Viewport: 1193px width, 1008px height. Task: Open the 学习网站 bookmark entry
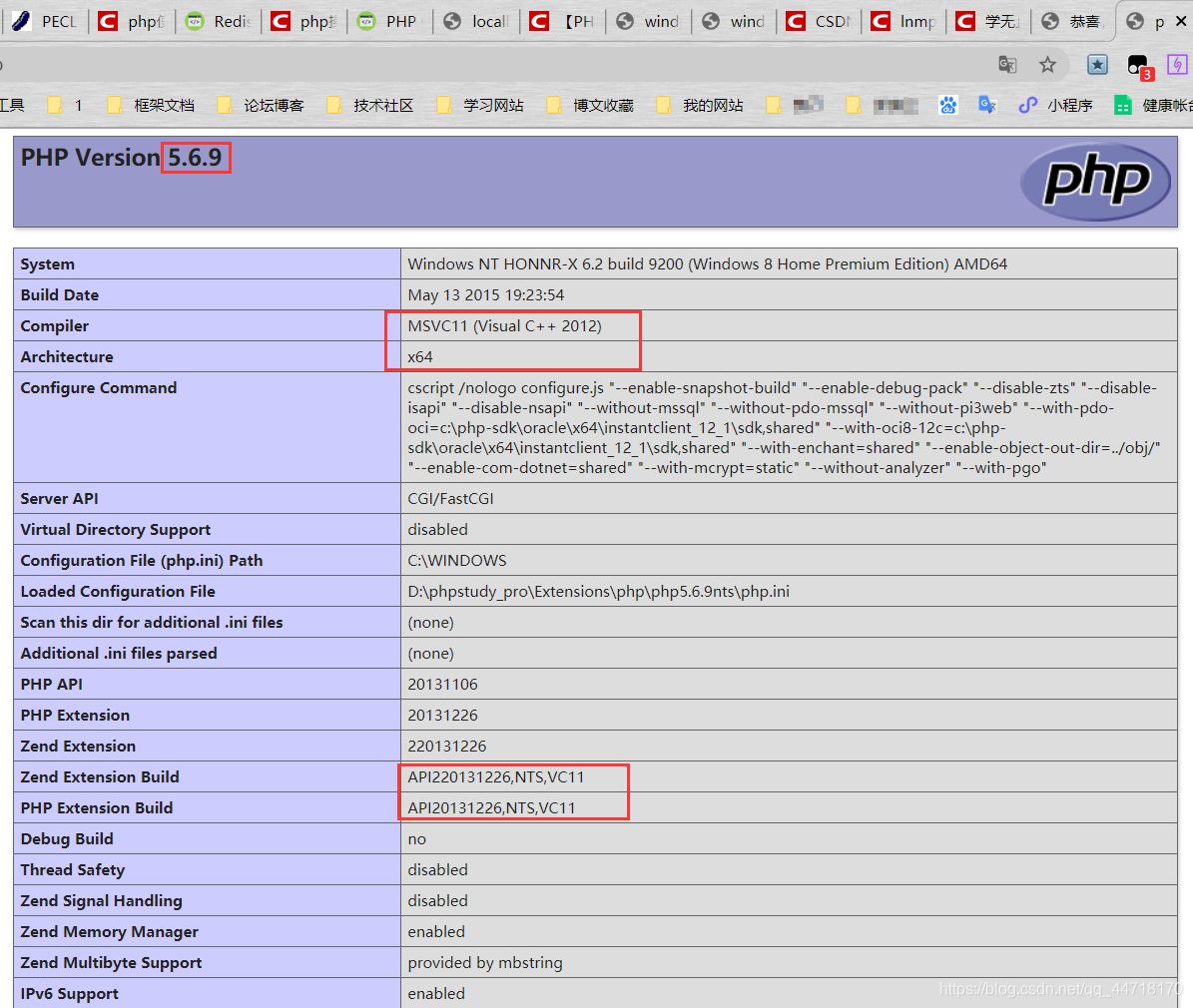(x=489, y=104)
